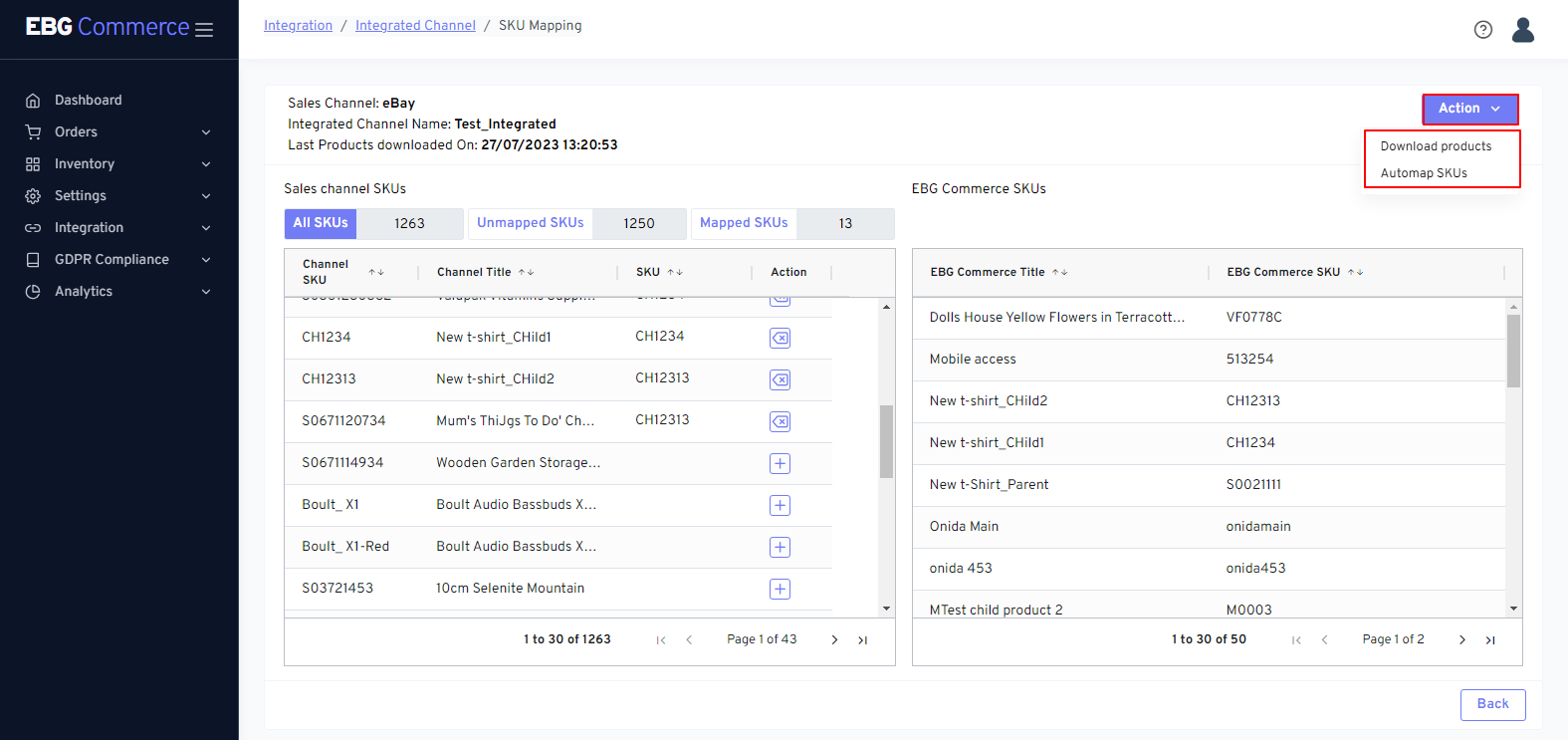Viewport: 1568px width, 740px height.
Task: Click the plus icon for Boult_ X1
Action: (780, 506)
